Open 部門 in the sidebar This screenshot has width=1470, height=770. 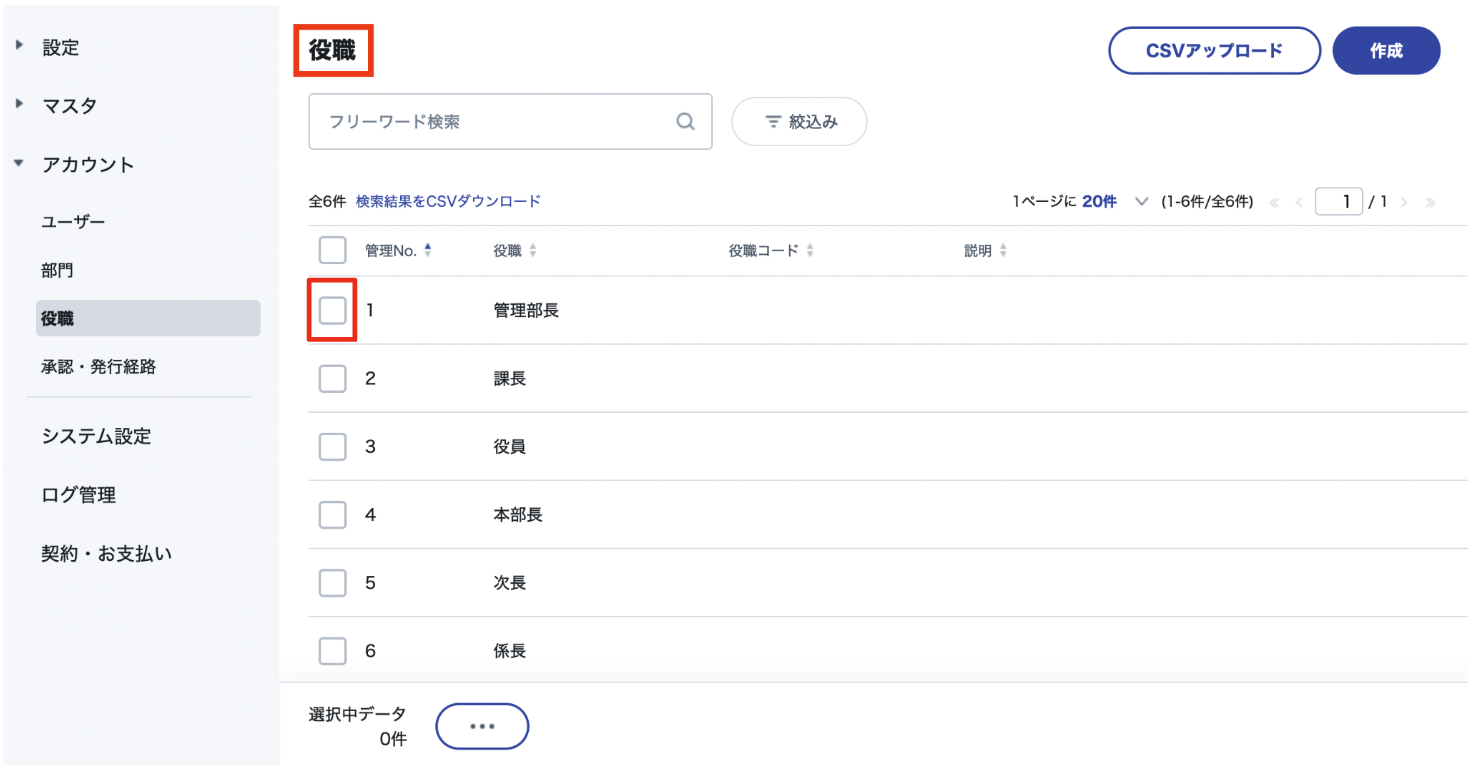click(57, 271)
